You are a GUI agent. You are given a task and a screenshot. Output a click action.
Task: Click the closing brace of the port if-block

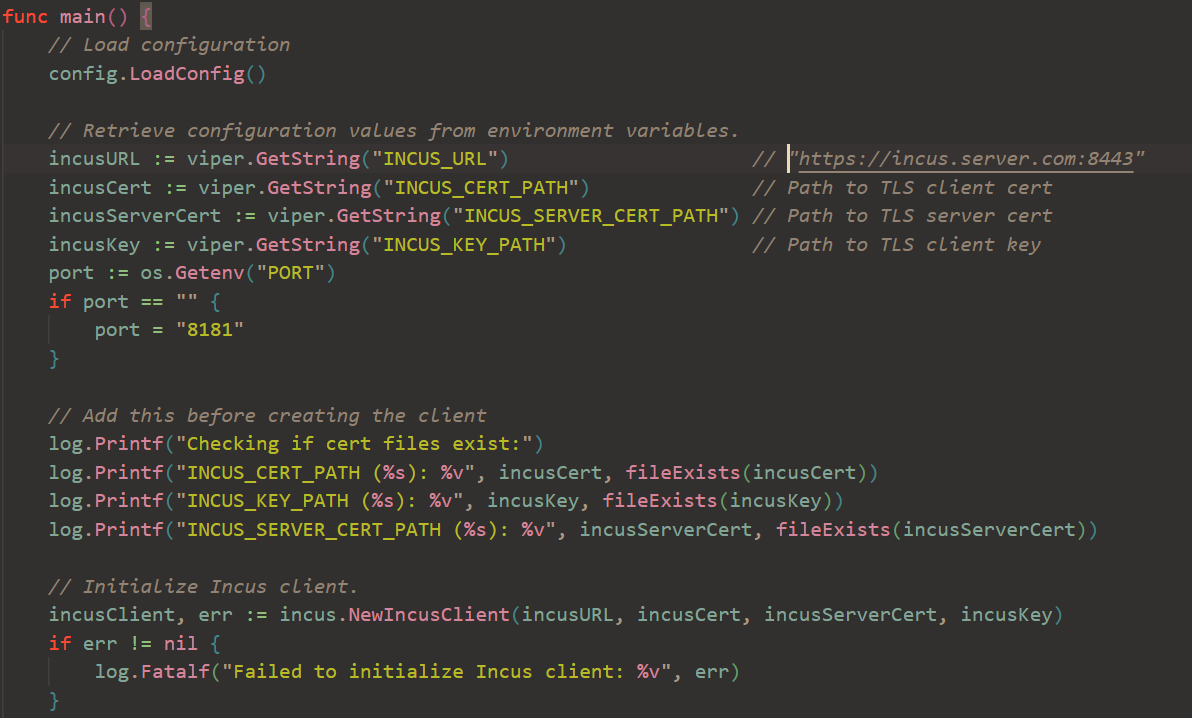point(54,358)
